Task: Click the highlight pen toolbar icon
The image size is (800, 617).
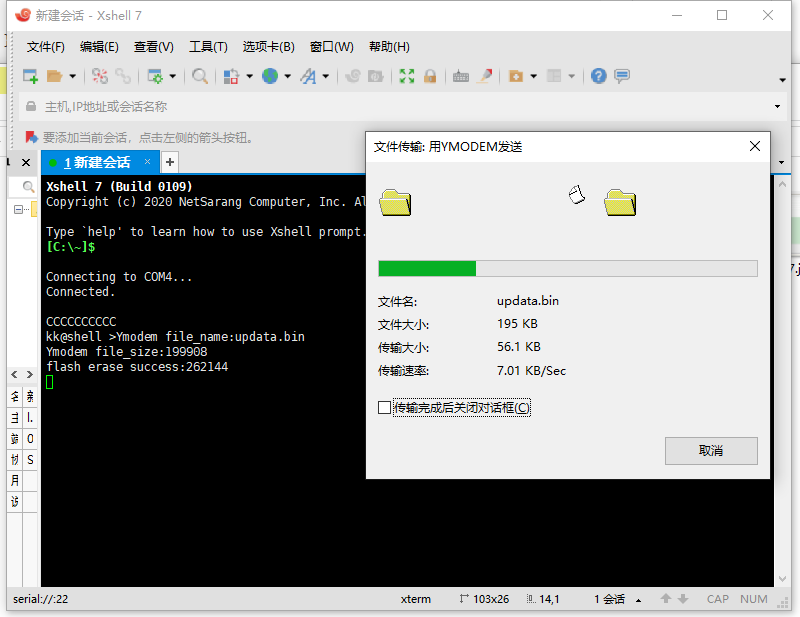Action: [485, 76]
